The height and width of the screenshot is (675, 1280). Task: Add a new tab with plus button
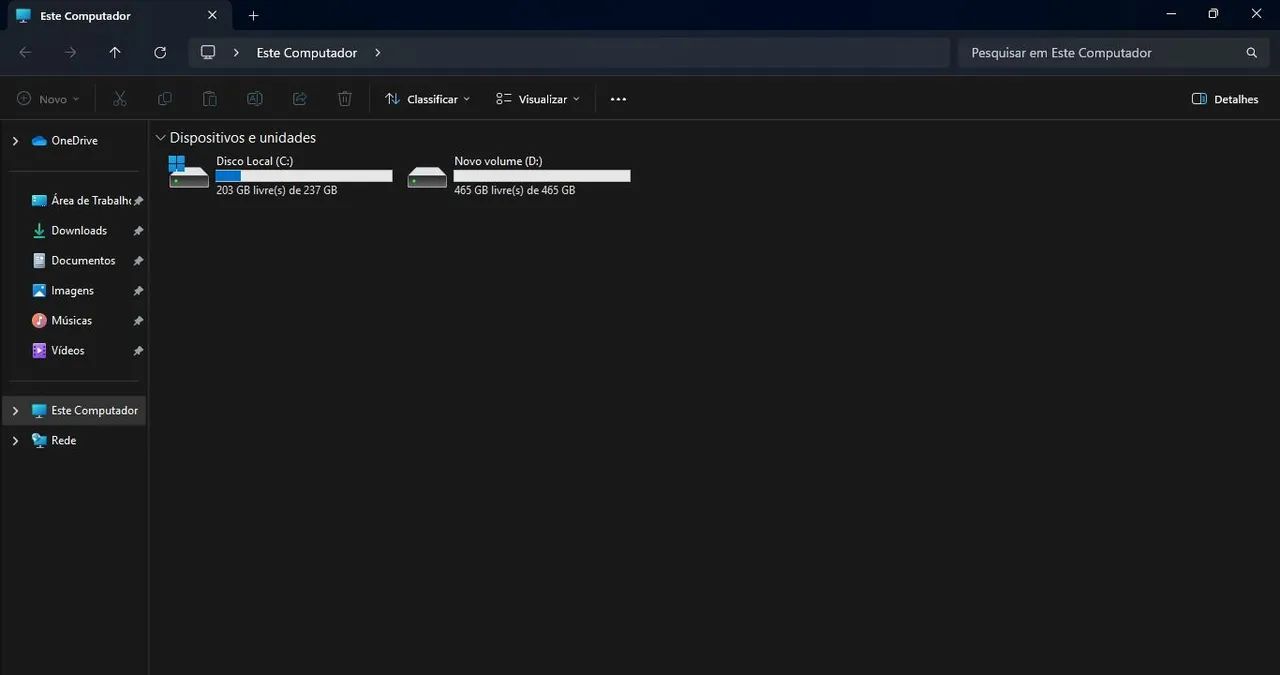pos(253,16)
